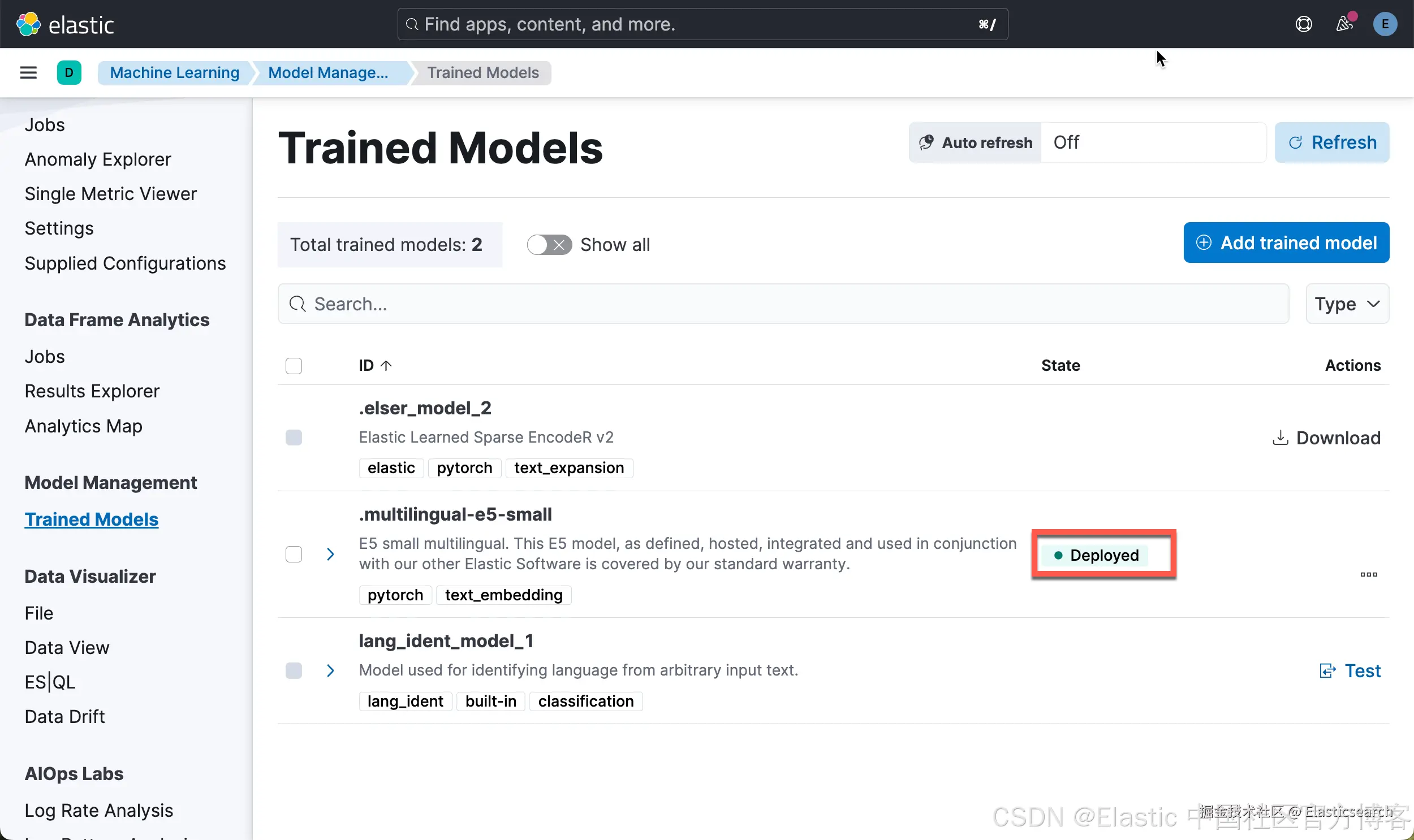1414x840 pixels.
Task: Expand the .multilingual-e5-small row details
Action: (x=330, y=554)
